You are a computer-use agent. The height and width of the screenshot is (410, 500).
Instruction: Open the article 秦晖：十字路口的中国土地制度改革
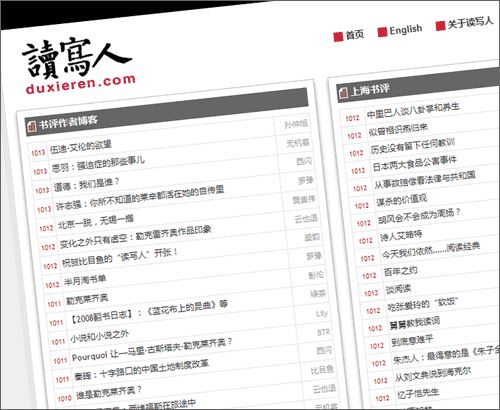pyautogui.click(x=141, y=369)
